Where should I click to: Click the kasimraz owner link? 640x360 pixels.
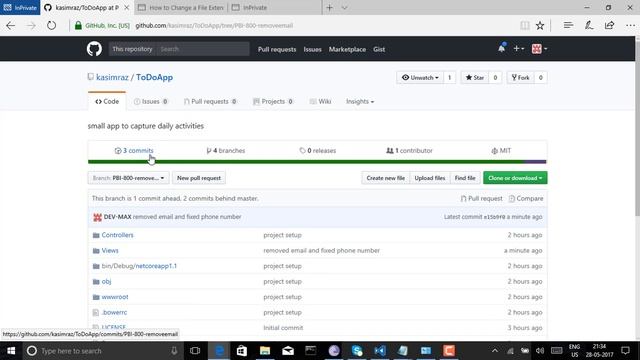[x=112, y=77]
